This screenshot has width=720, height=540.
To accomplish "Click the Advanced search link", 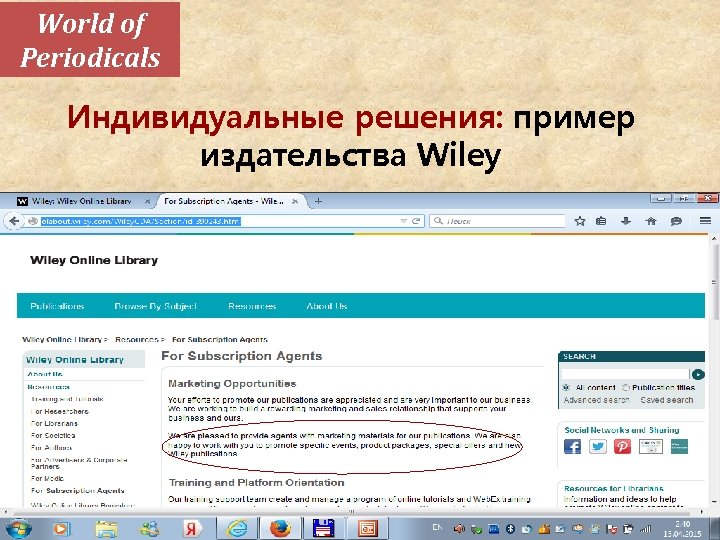I will tap(596, 400).
